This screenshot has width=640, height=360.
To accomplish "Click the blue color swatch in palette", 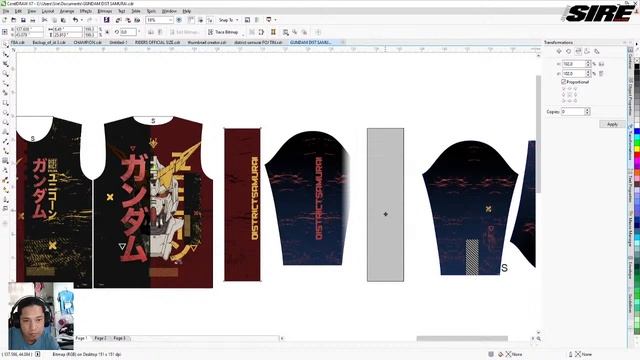I will coord(637,131).
